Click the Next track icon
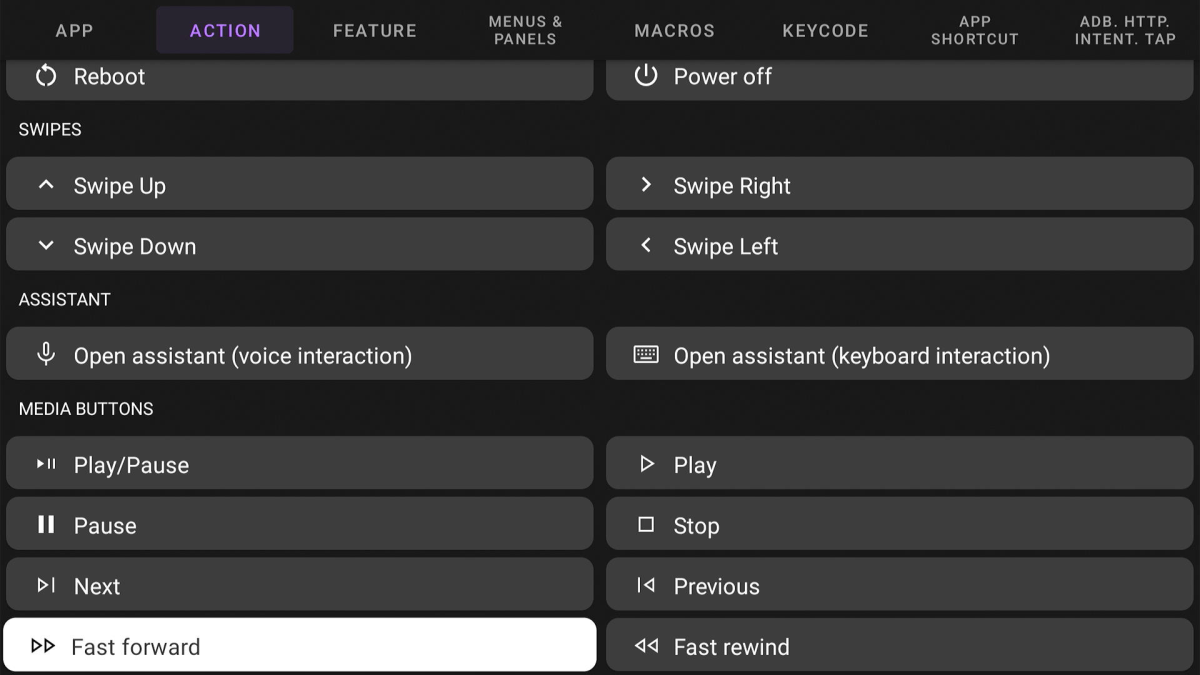 tap(46, 586)
